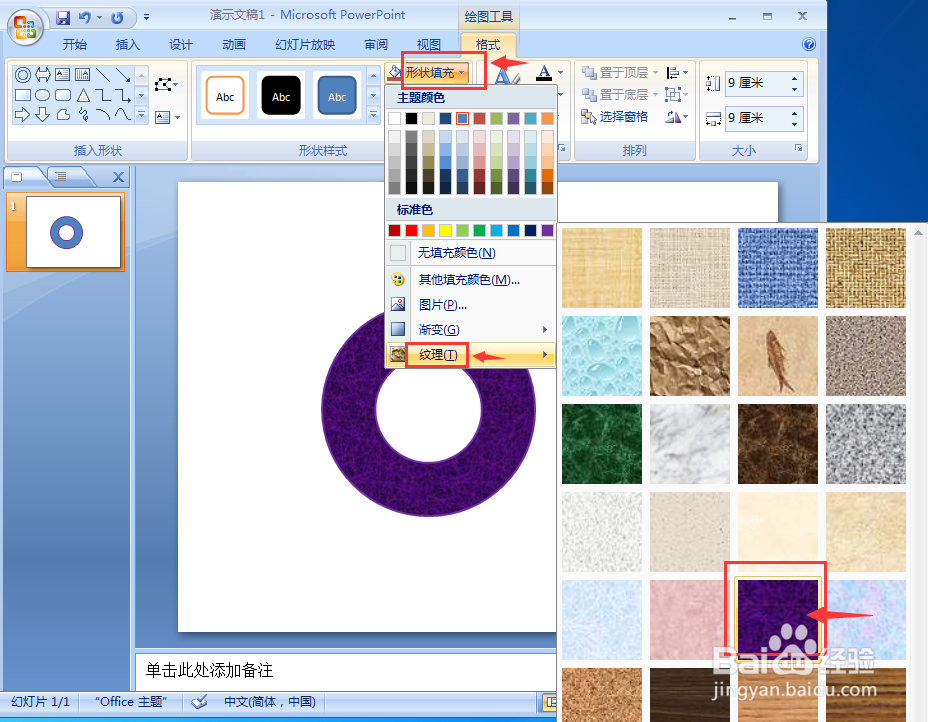Open the 渐变 (Gradient) submenu
Viewport: 928px width, 722px height.
[x=471, y=330]
